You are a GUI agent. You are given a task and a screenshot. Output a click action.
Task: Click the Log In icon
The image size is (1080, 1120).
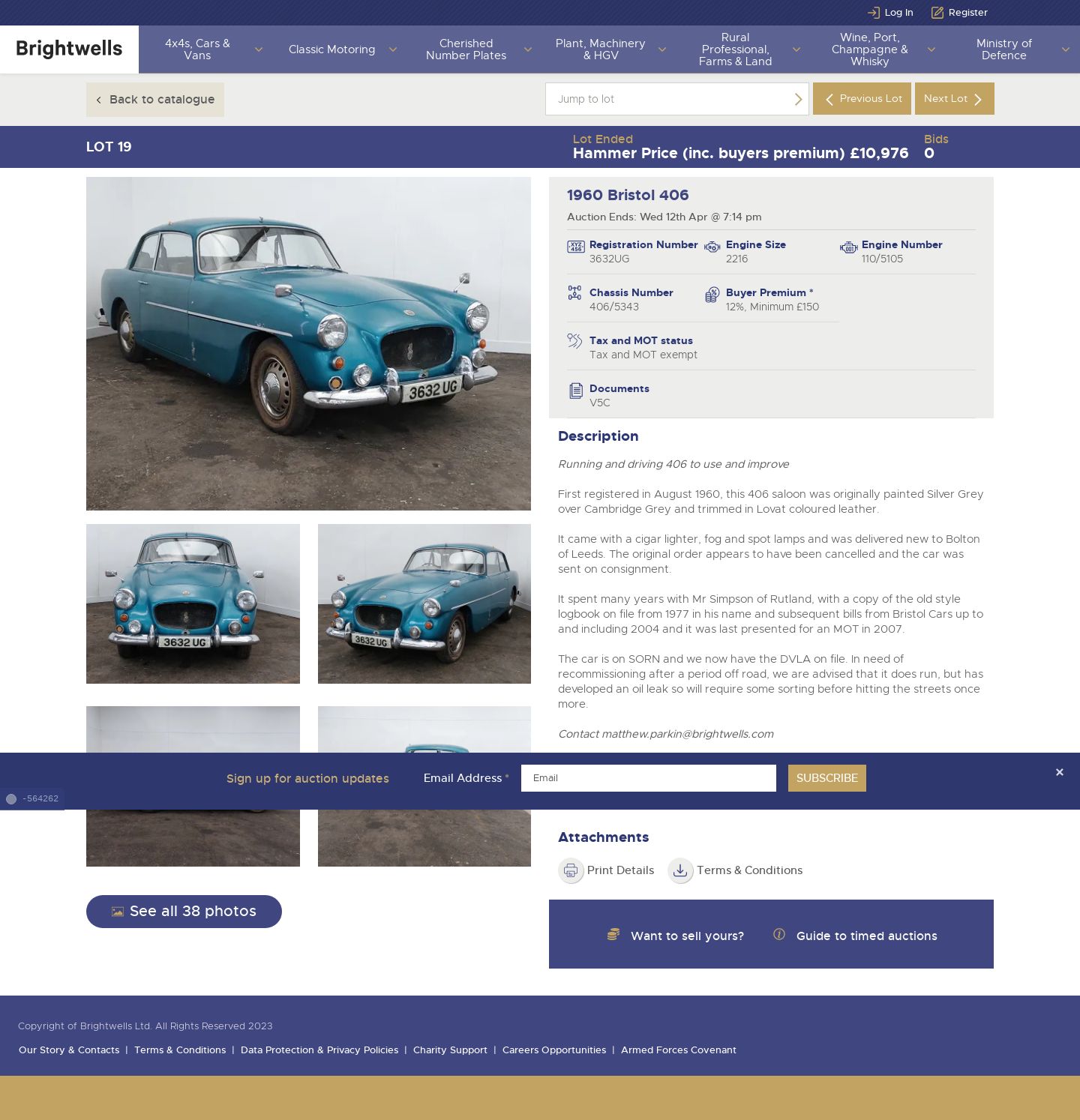pyautogui.click(x=874, y=13)
